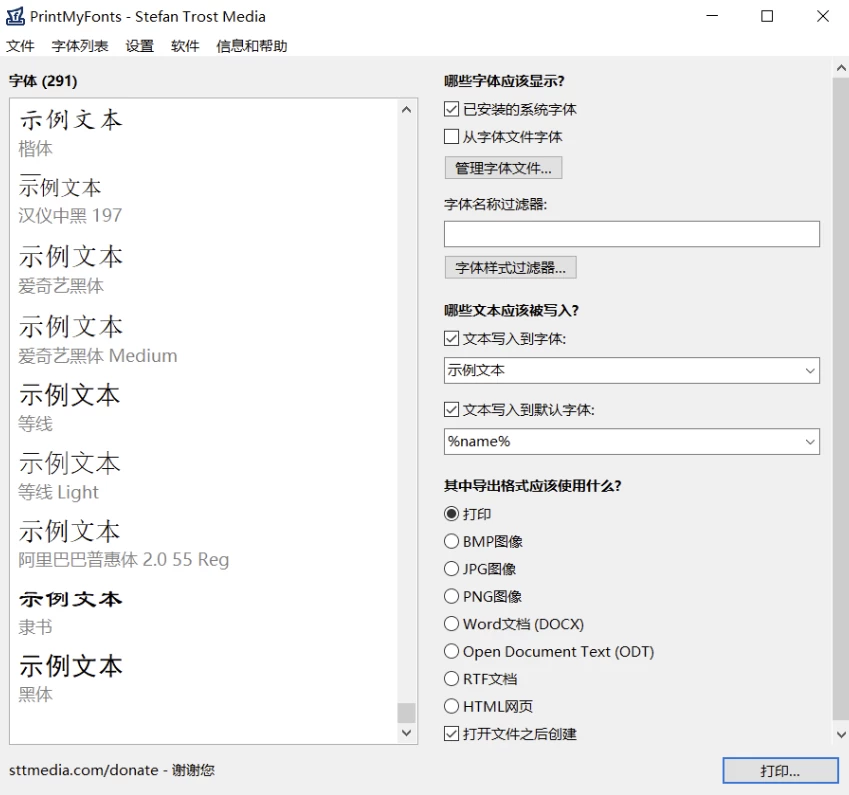Click the 管理字体文件... button
The height and width of the screenshot is (795, 849).
point(503,168)
